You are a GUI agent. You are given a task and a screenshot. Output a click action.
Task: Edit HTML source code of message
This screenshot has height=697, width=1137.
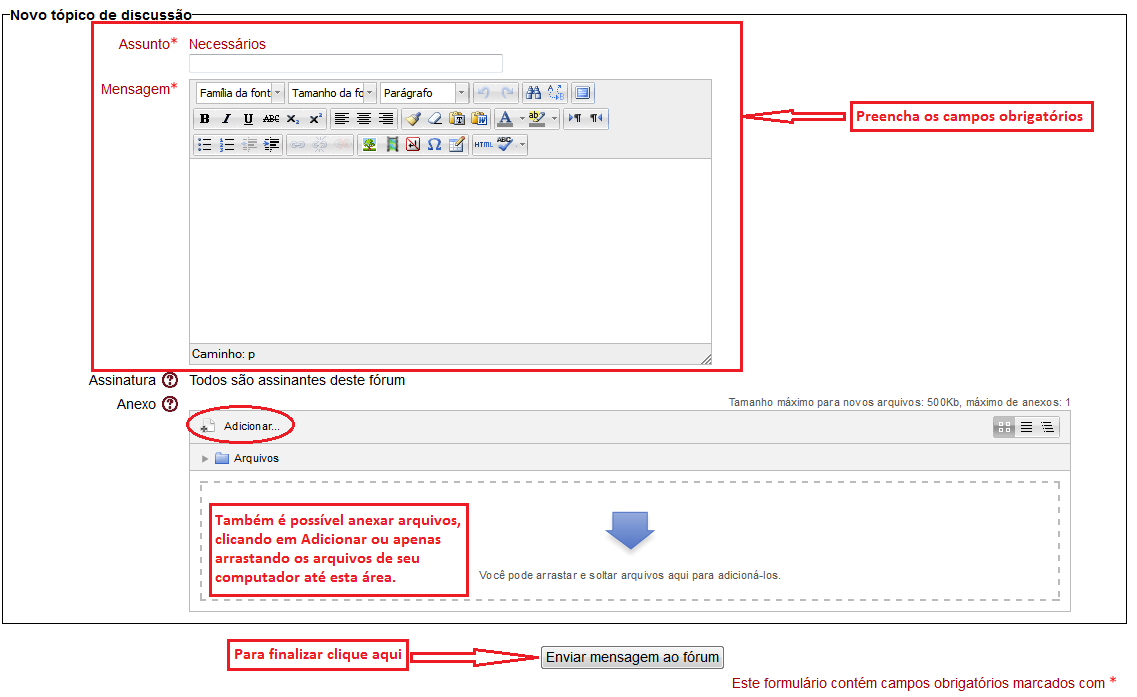tap(483, 145)
